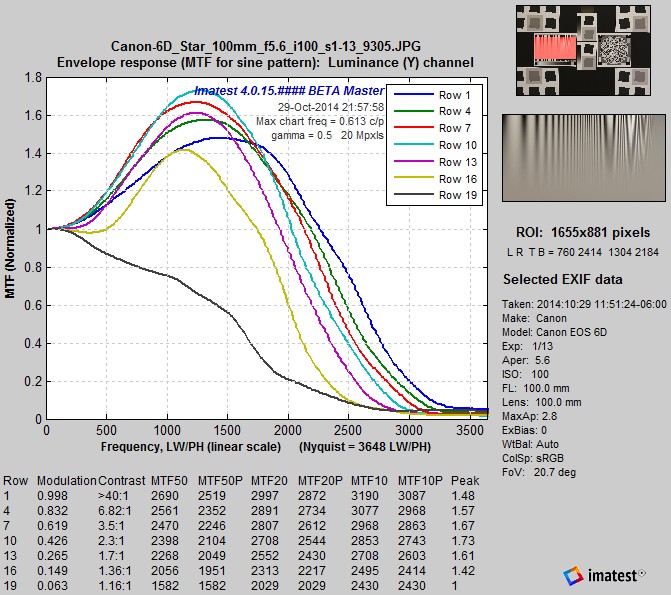Click the ColSp: sRGB line
The height and width of the screenshot is (595, 671).
(x=533, y=458)
